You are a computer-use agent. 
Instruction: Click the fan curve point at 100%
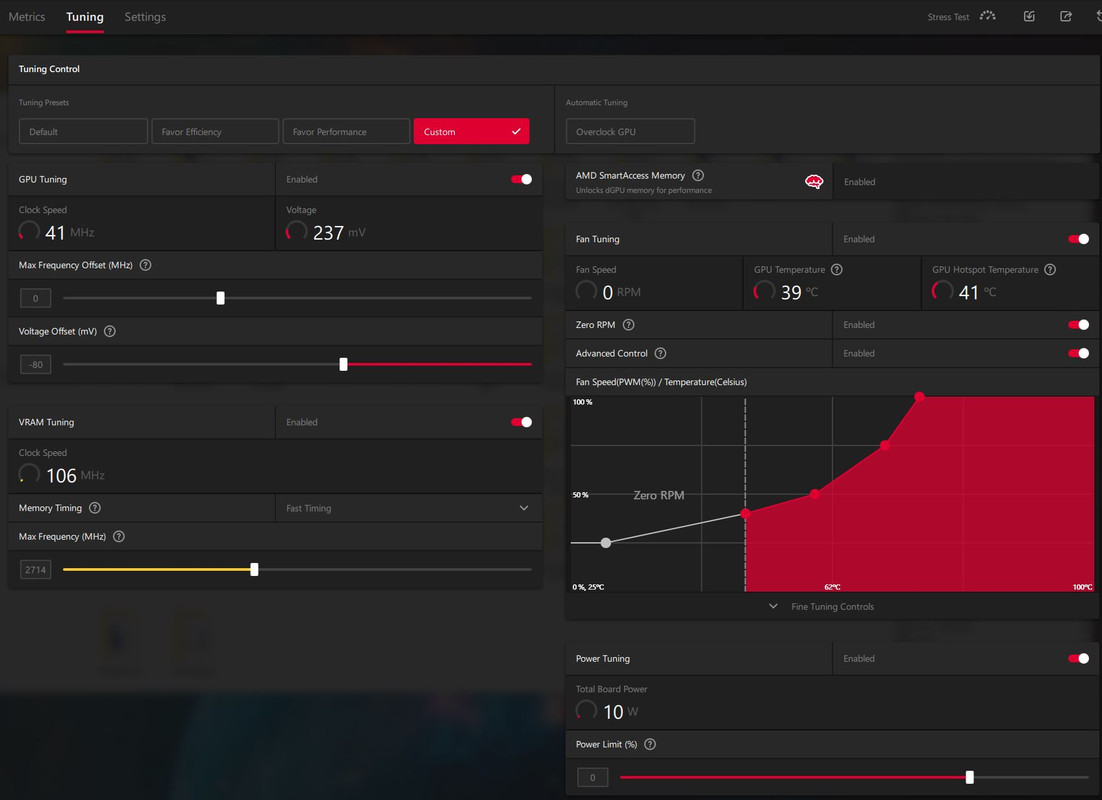point(919,397)
